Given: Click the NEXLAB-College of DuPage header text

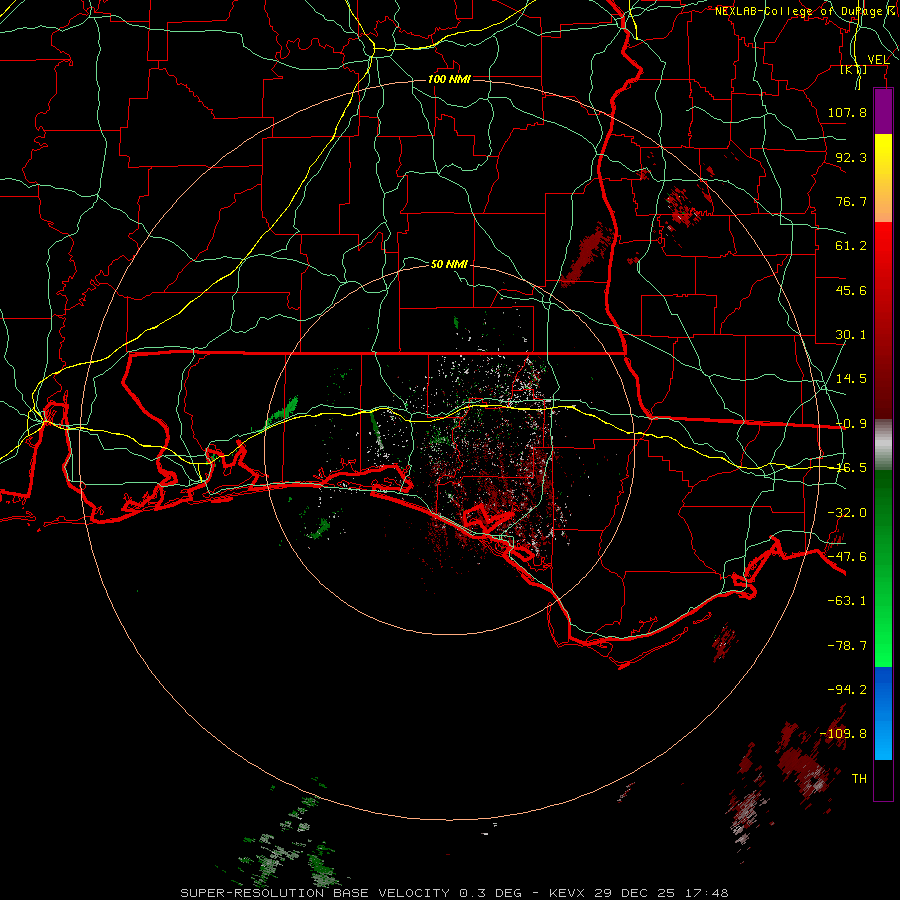Looking at the screenshot, I should pos(806,11).
